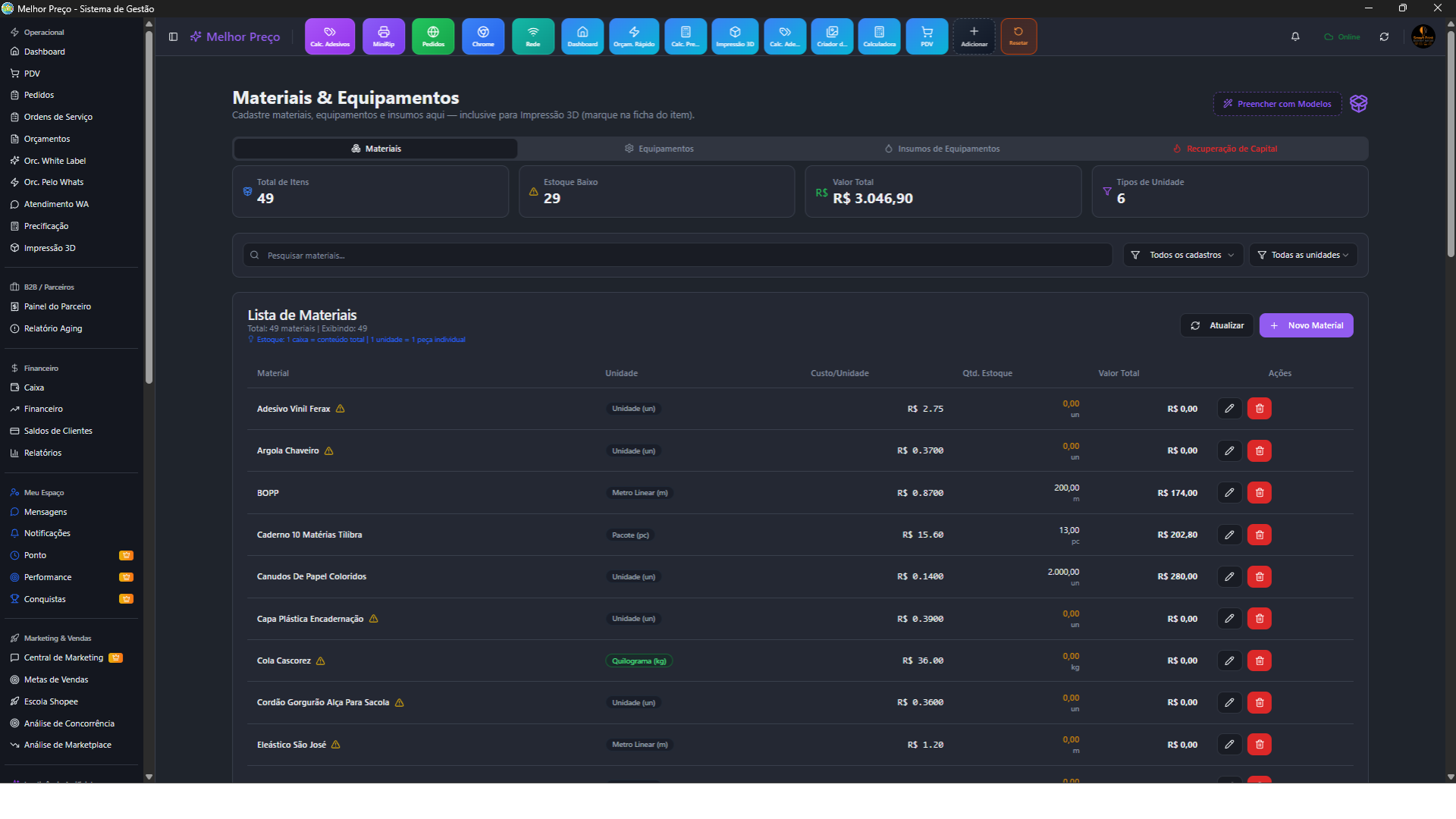This screenshot has height=819, width=1456.
Task: Open the Todas as unidades dropdown
Action: (x=1304, y=255)
